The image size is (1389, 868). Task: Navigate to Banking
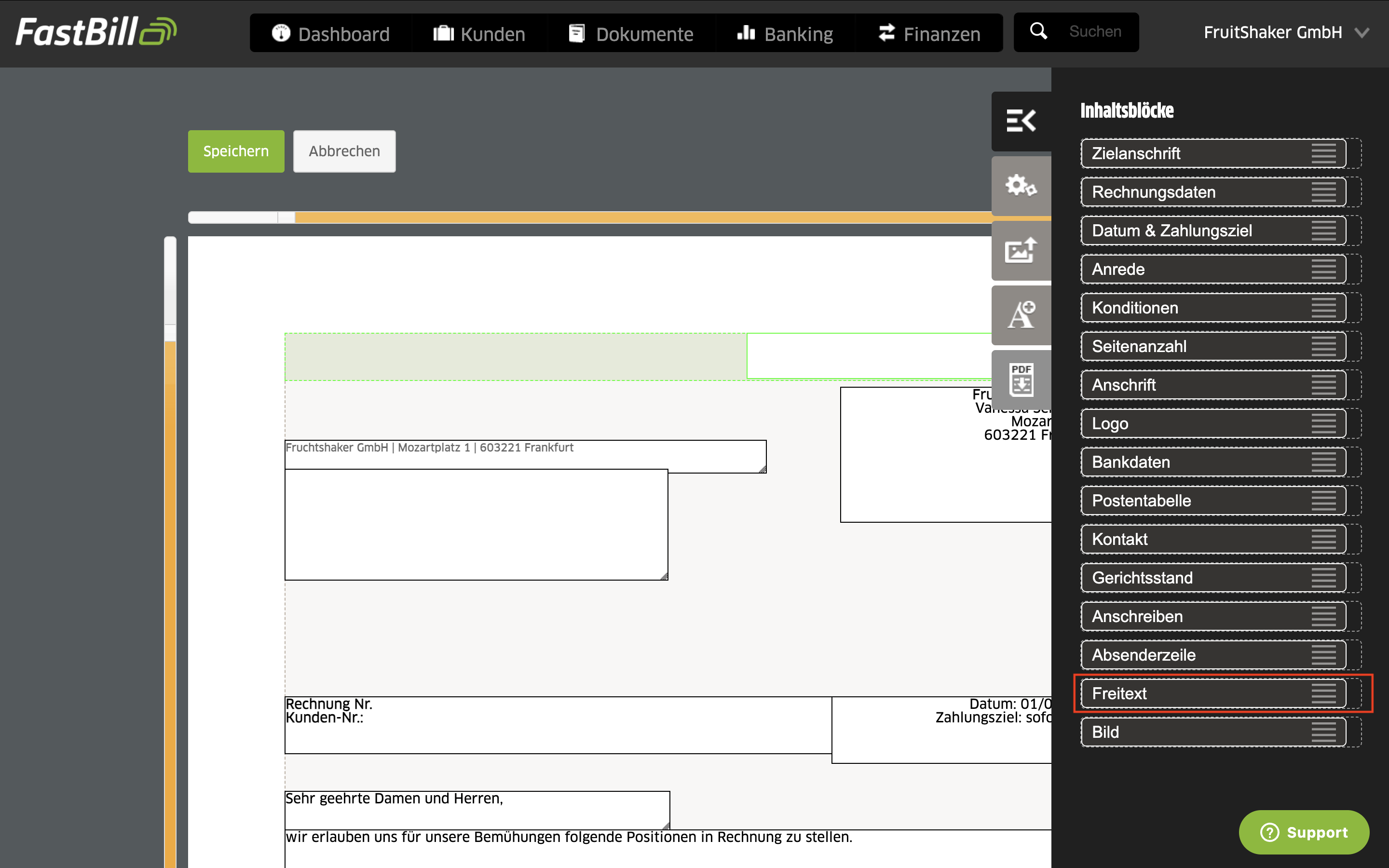click(x=785, y=33)
